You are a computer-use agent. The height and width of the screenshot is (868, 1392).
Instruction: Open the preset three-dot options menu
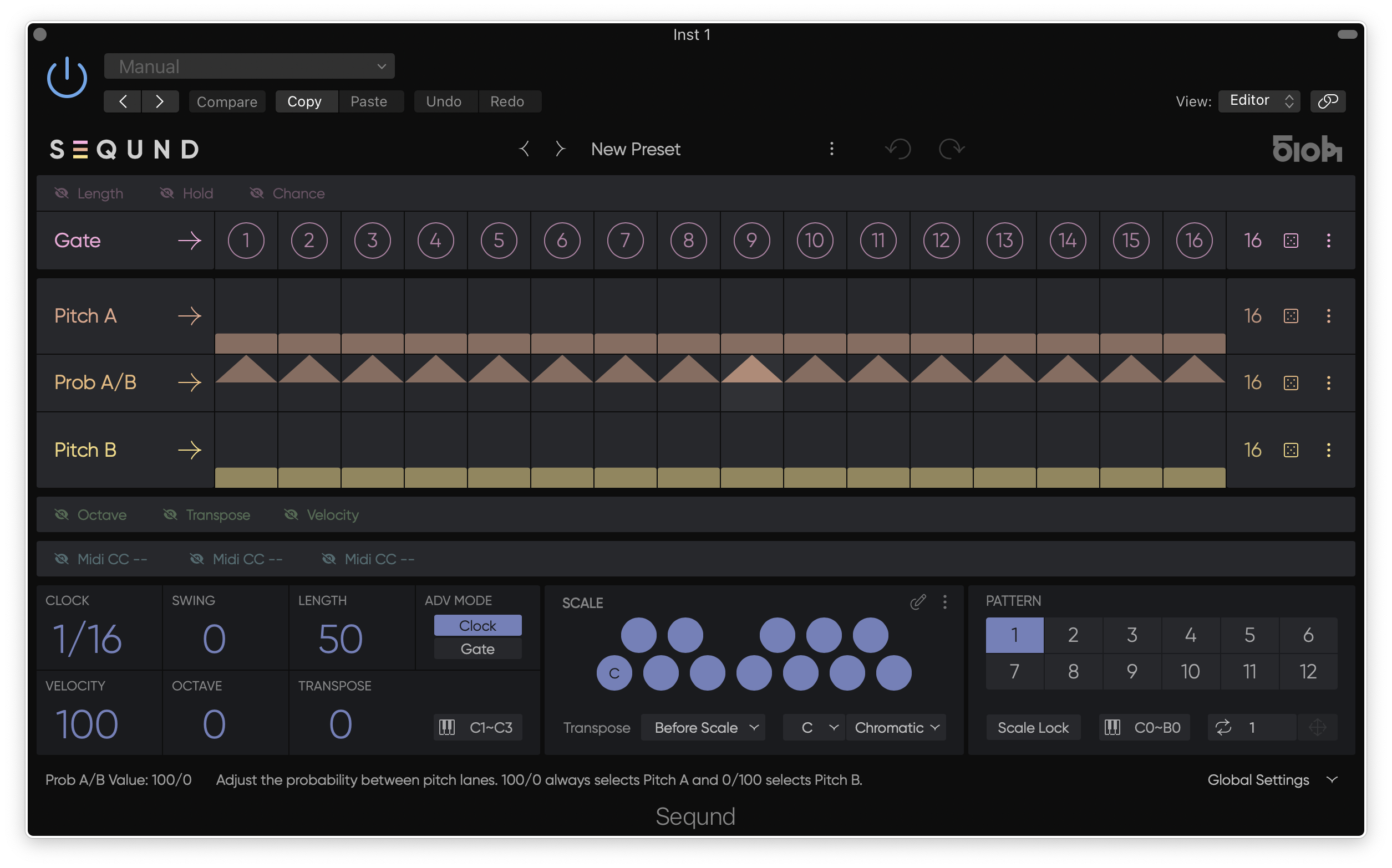click(831, 149)
